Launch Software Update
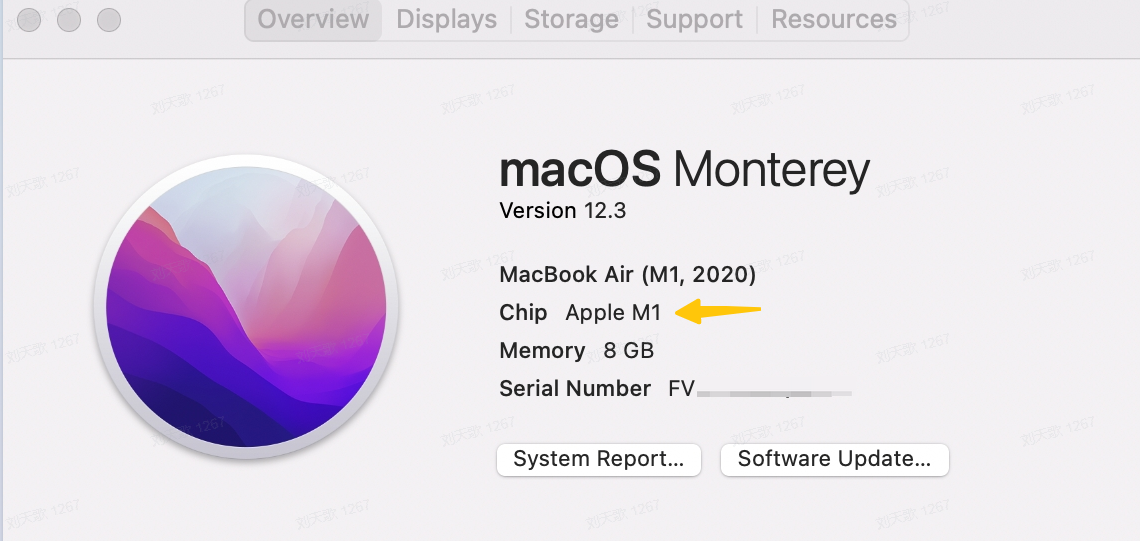 835,460
